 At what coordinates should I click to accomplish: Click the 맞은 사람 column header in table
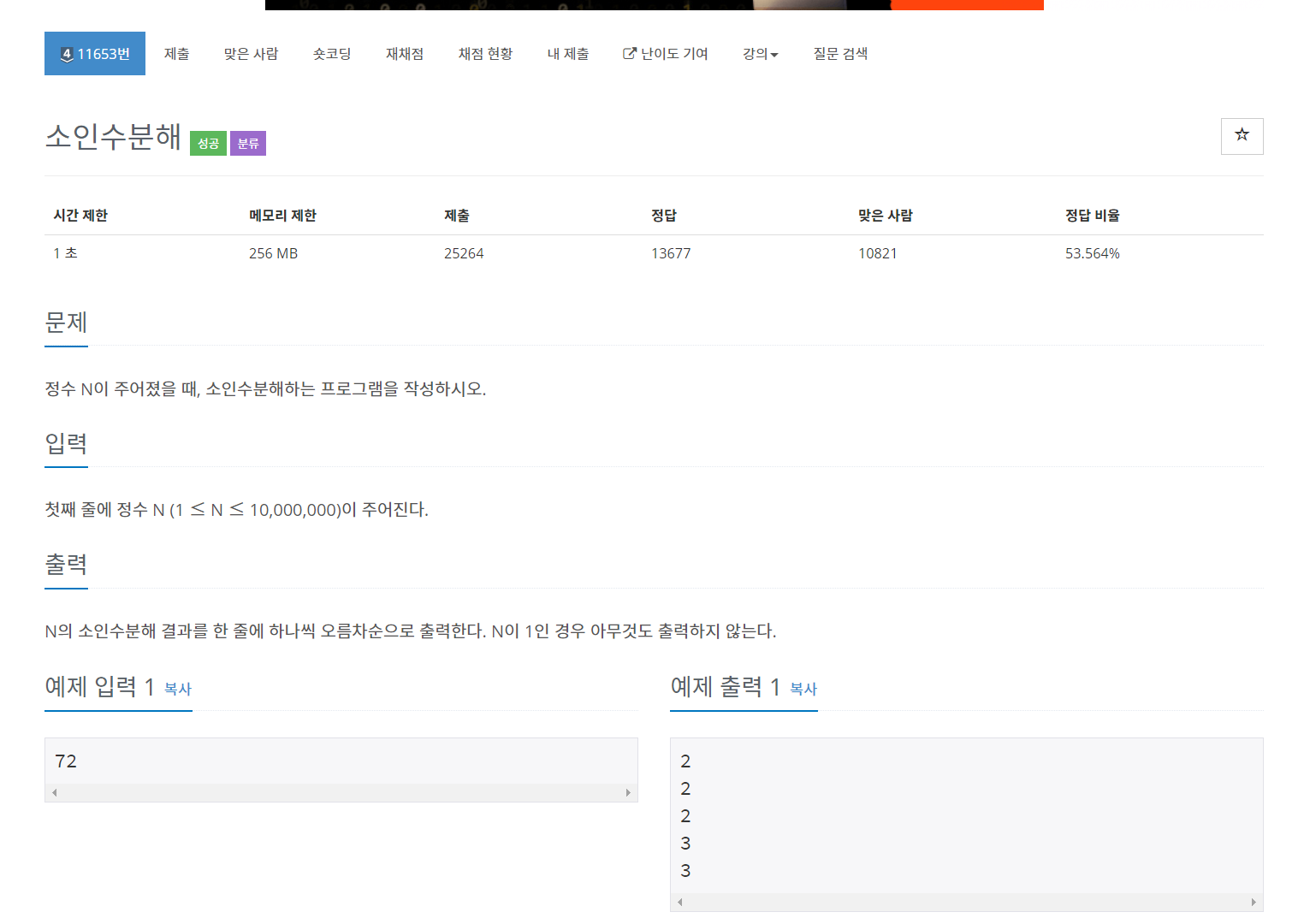pyautogui.click(x=886, y=216)
